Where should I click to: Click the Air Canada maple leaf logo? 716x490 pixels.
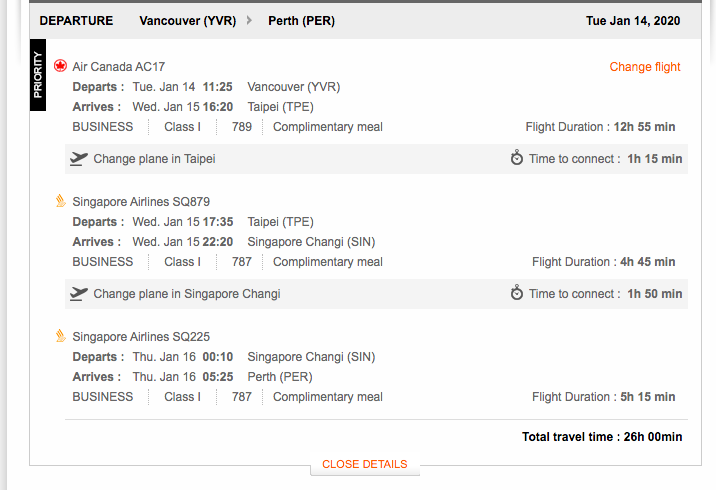point(60,66)
